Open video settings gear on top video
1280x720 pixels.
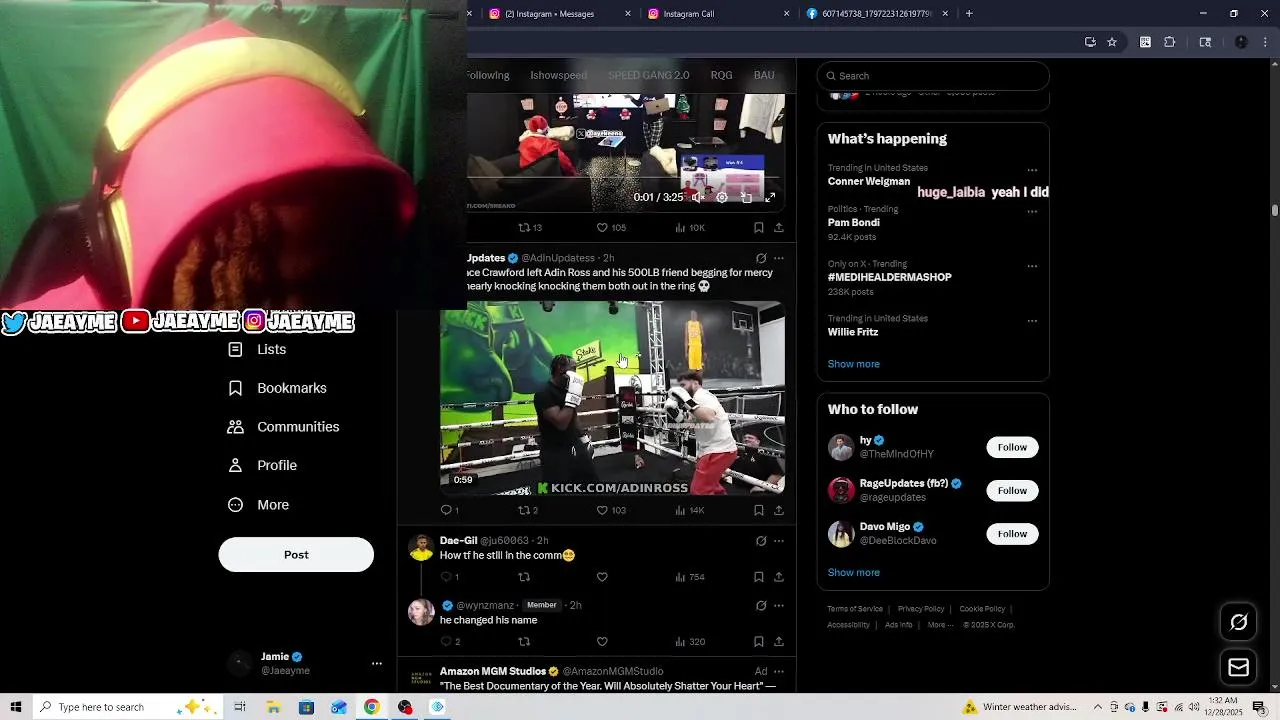pos(722,198)
